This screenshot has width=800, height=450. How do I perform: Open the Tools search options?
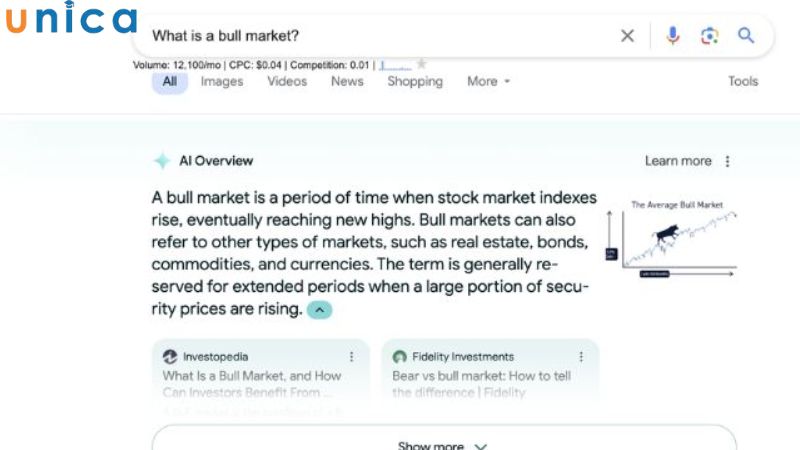point(743,82)
